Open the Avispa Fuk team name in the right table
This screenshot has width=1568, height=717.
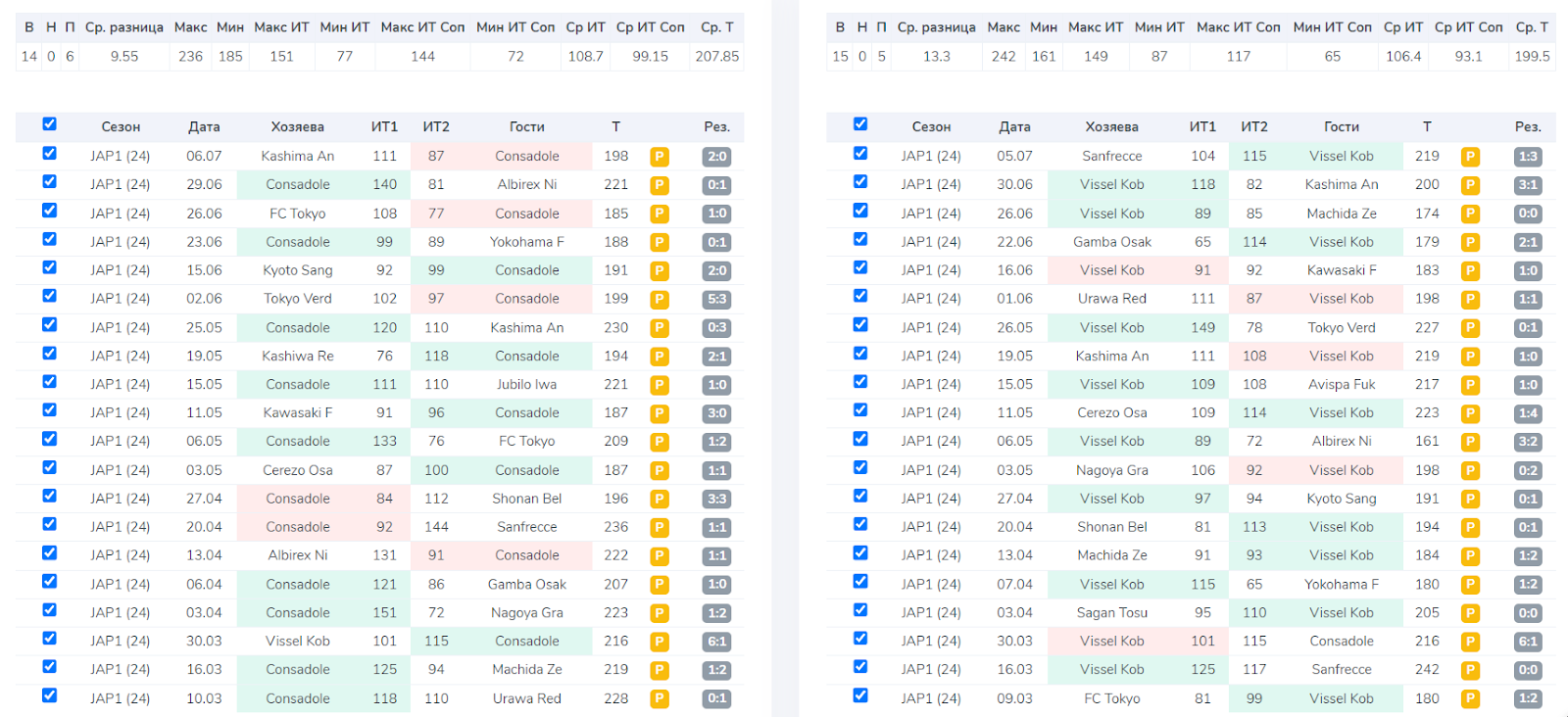click(1341, 385)
